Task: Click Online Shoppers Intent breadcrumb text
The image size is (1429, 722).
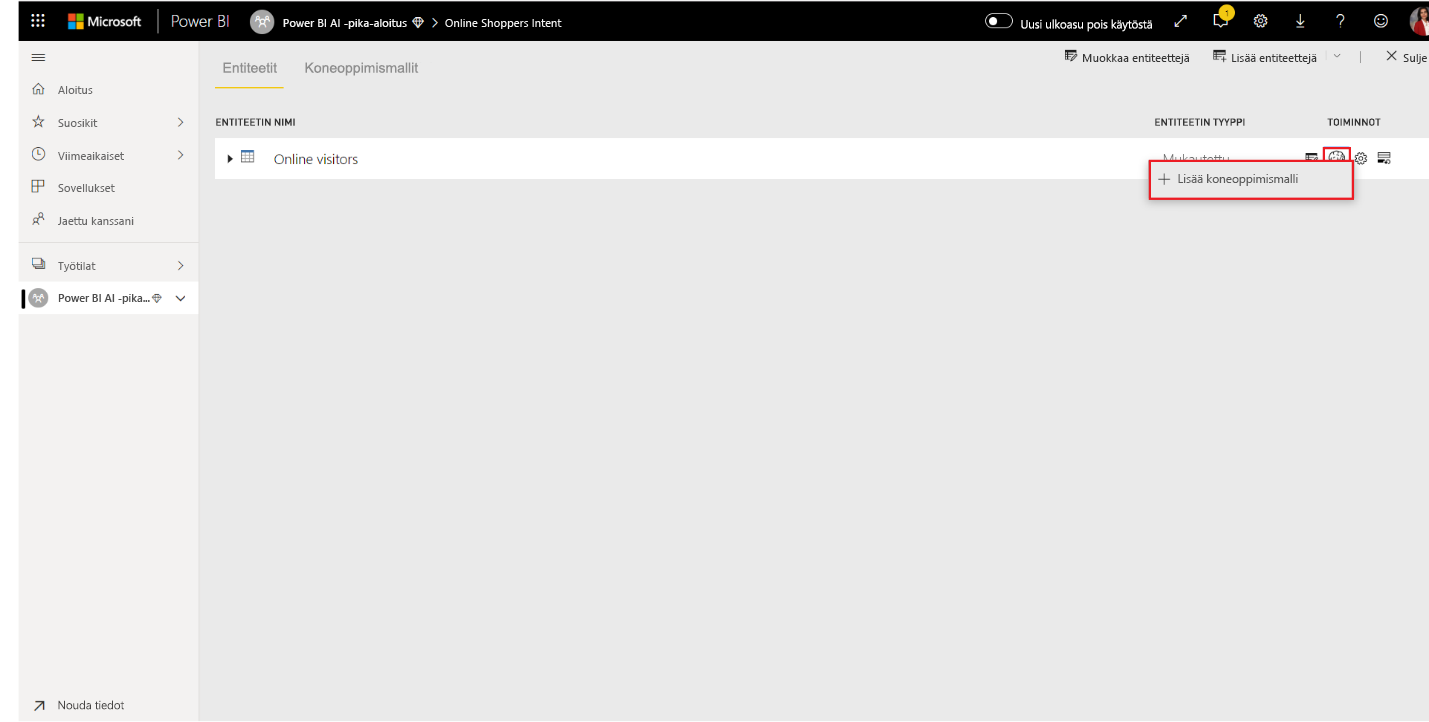Action: click(x=503, y=23)
